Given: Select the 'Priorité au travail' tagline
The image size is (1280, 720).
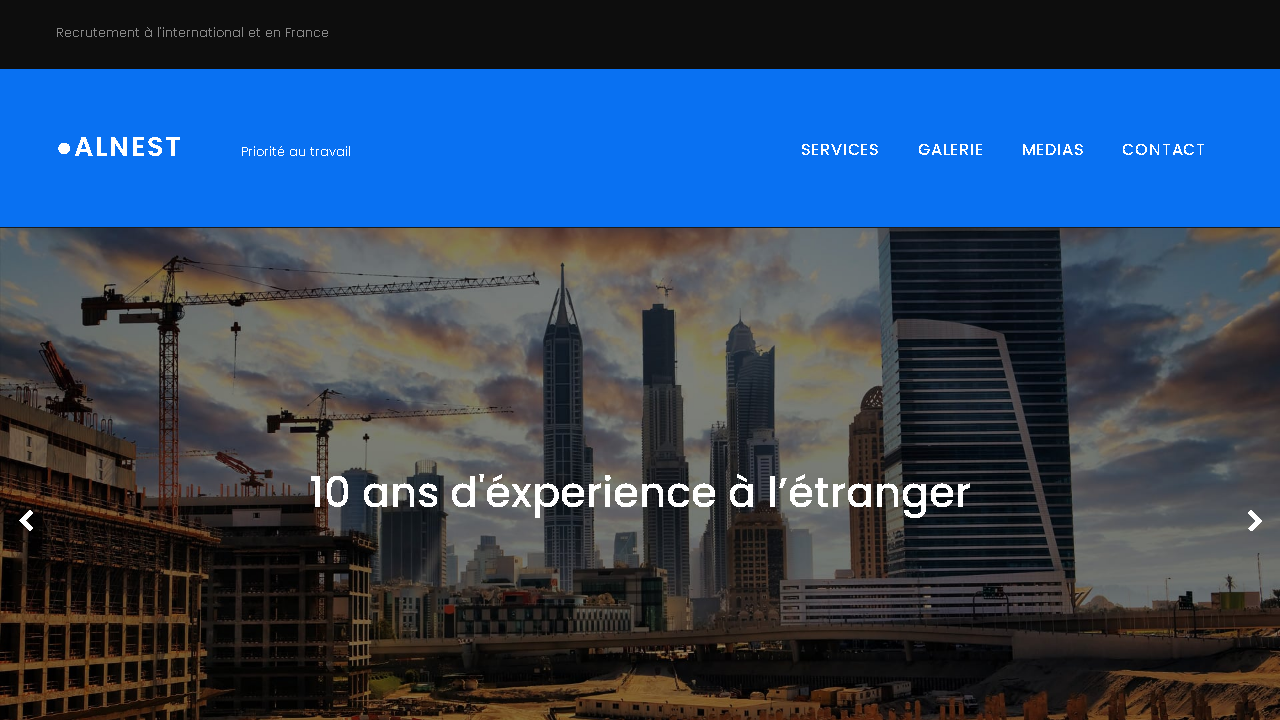Looking at the screenshot, I should click(x=296, y=152).
